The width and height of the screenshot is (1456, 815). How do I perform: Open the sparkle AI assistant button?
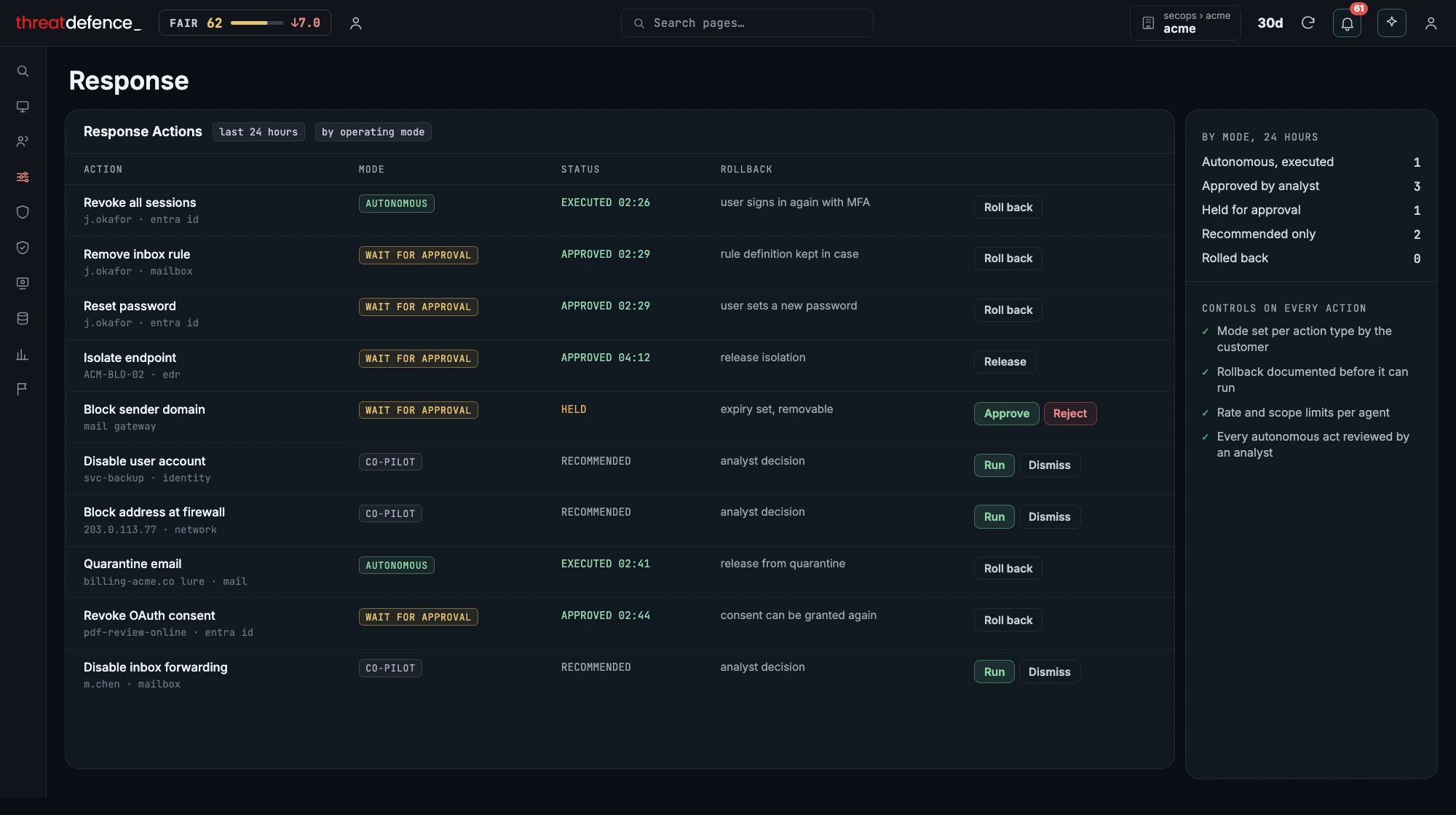[x=1391, y=23]
